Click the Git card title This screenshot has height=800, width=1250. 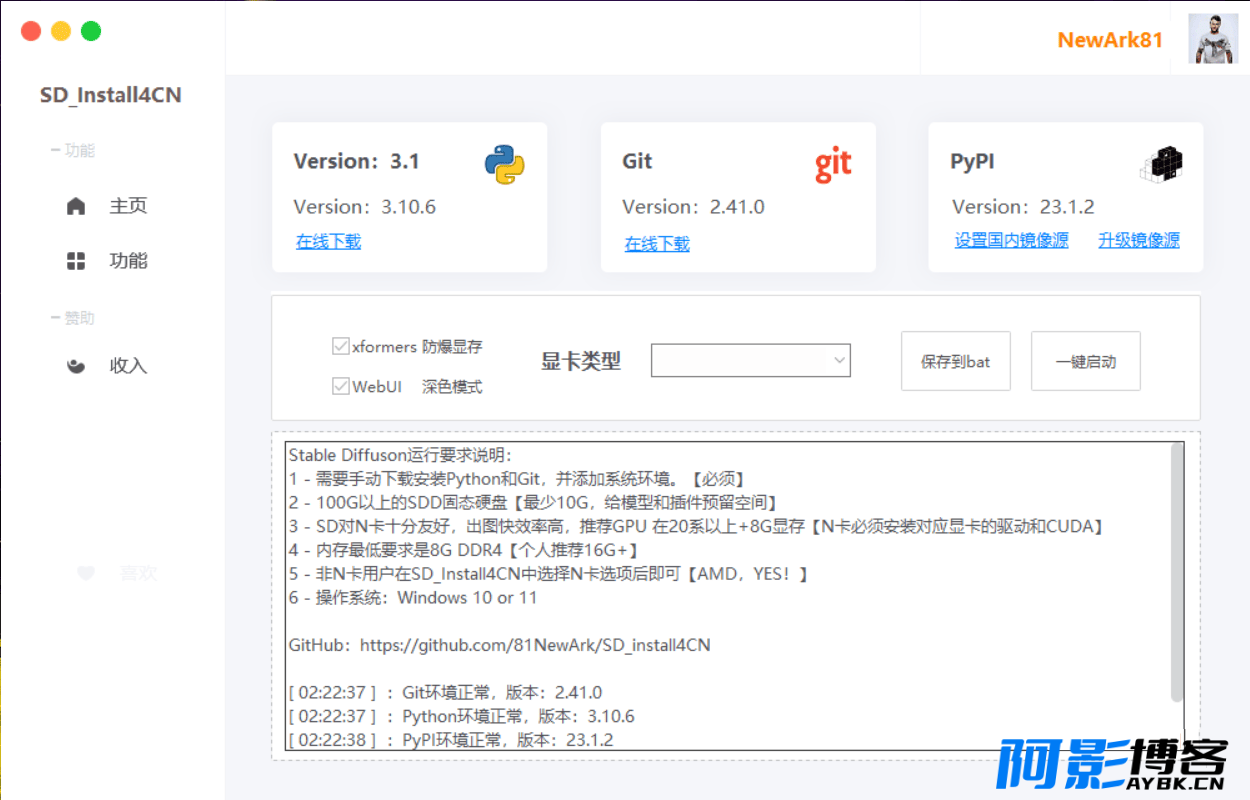click(x=637, y=162)
